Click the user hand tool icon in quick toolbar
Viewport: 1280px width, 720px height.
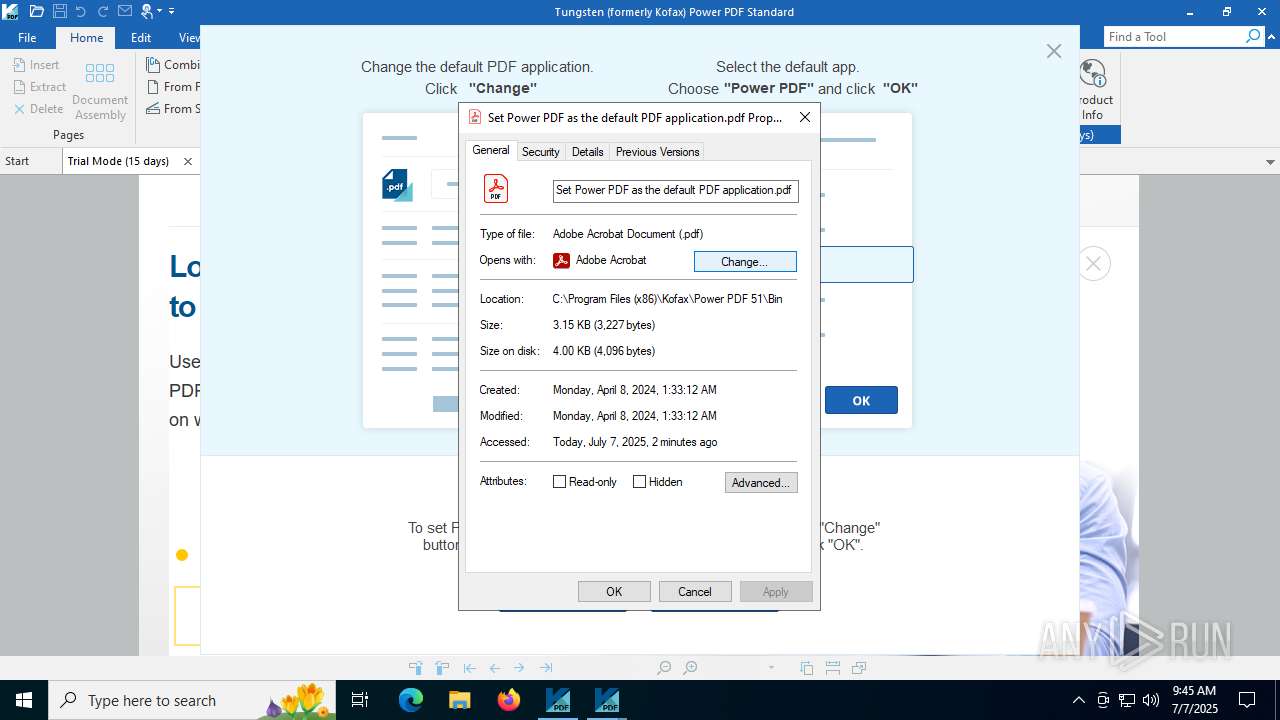coord(148,12)
